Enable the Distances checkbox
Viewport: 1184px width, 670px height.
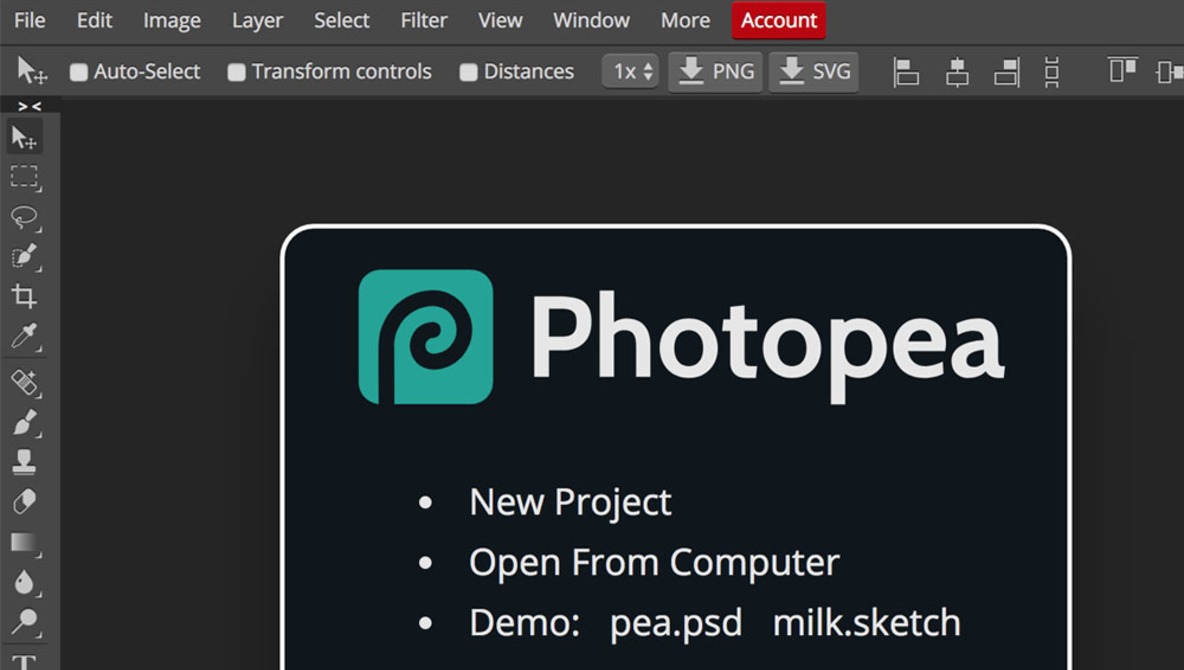[468, 72]
